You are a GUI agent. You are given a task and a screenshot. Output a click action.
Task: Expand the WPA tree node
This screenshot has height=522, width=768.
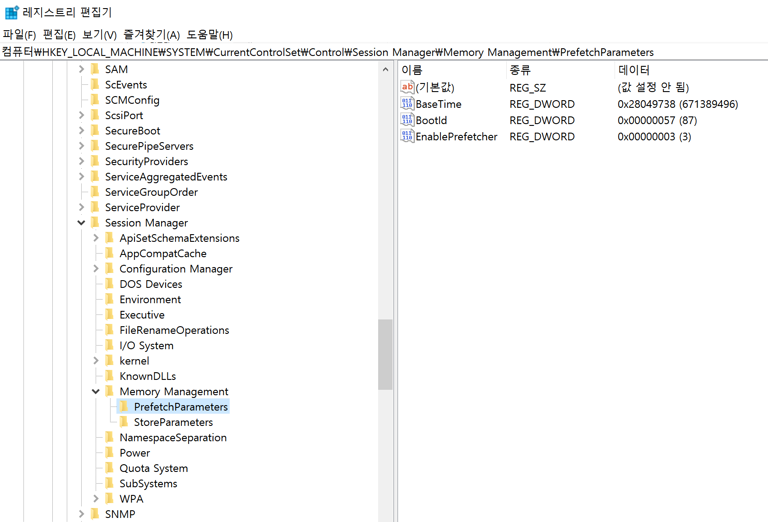pos(96,499)
